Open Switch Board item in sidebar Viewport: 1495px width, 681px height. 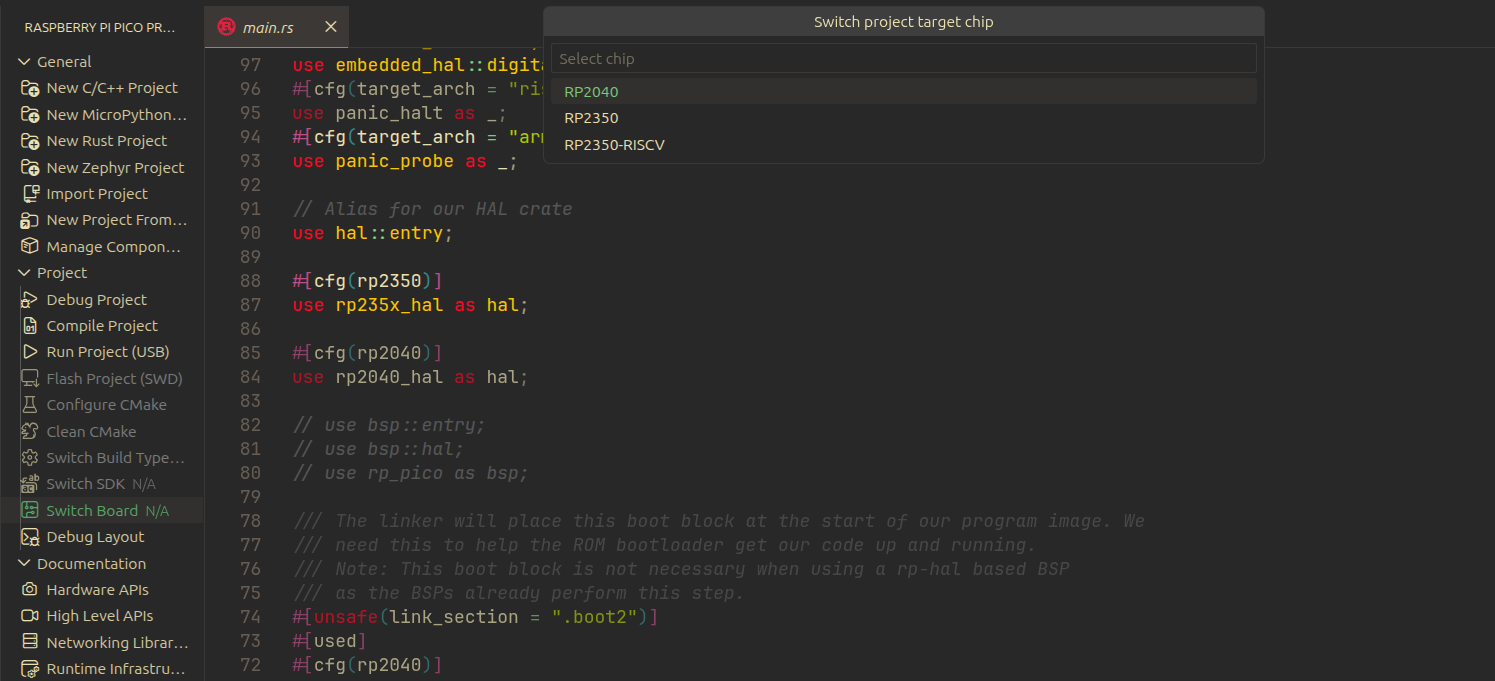point(93,511)
